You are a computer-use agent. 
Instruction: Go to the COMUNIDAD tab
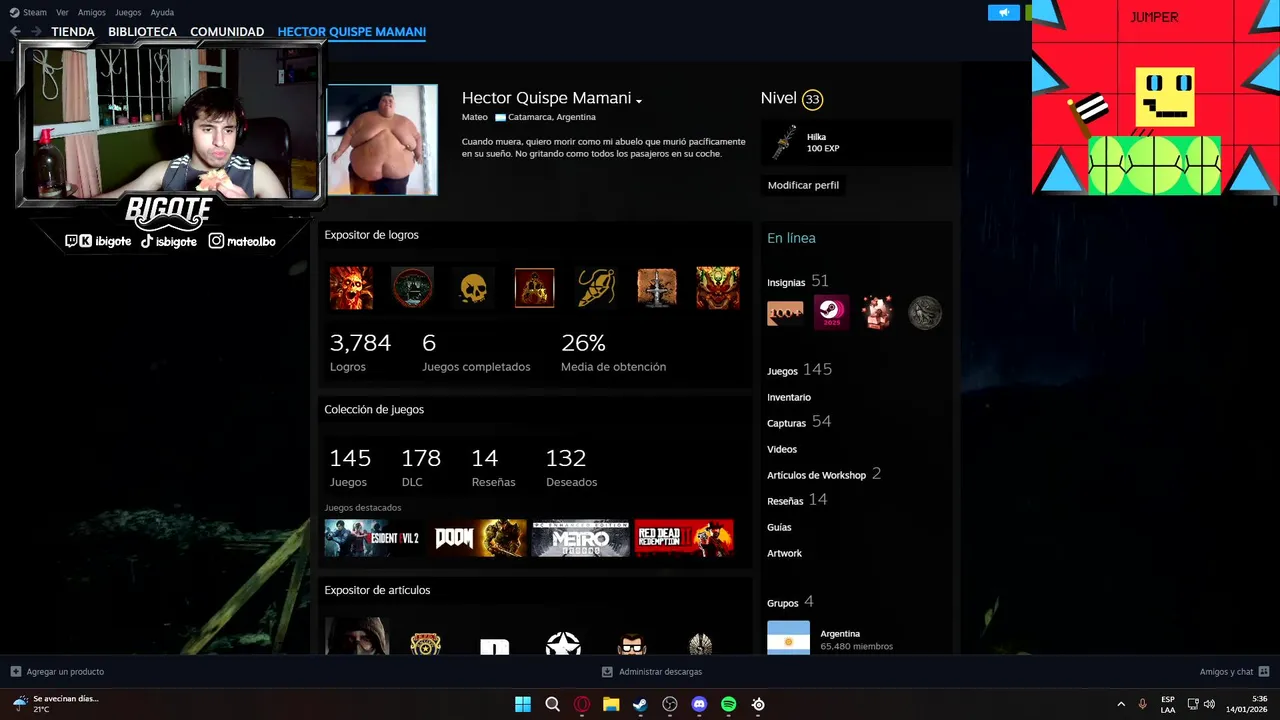pyautogui.click(x=227, y=32)
